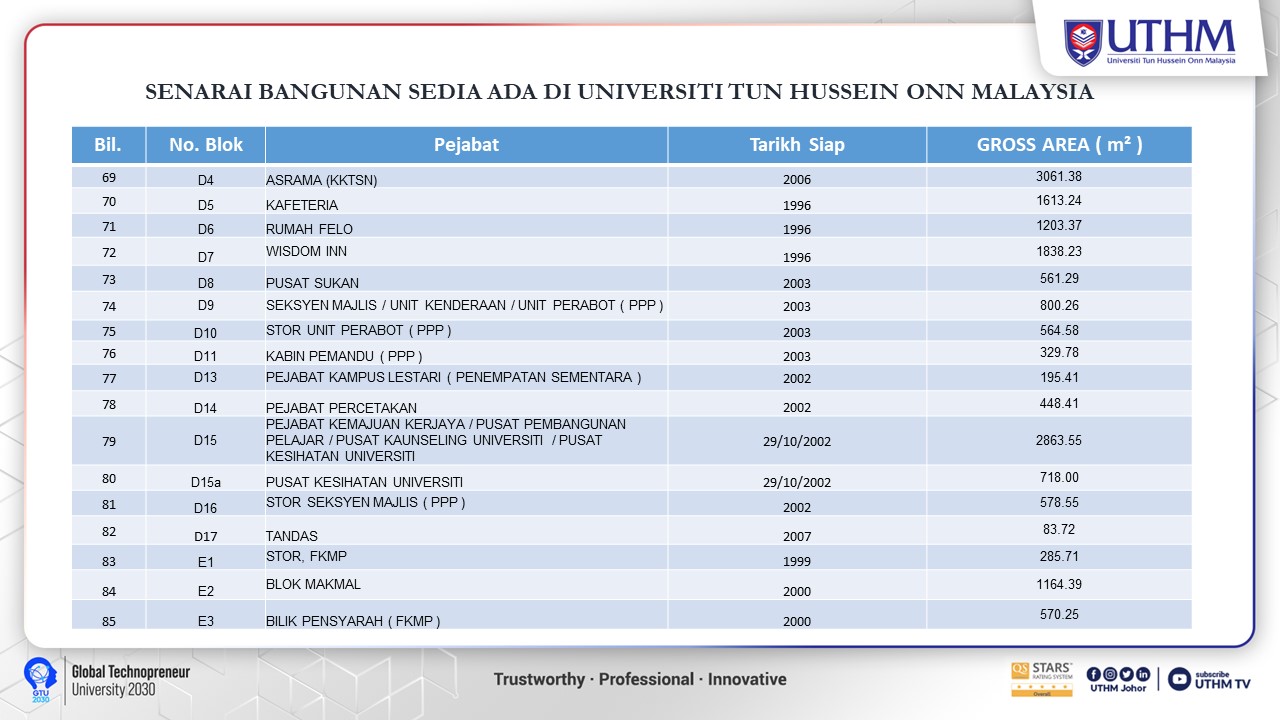Click the slide title 'SENARAI BANGUNAN SEDIA ADA'
The height and width of the screenshot is (720, 1280).
click(x=619, y=93)
